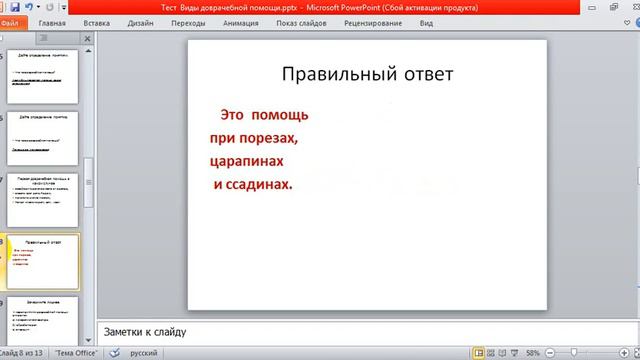Click the slide title Правильный ответ
This screenshot has width=640, height=360.
click(367, 74)
